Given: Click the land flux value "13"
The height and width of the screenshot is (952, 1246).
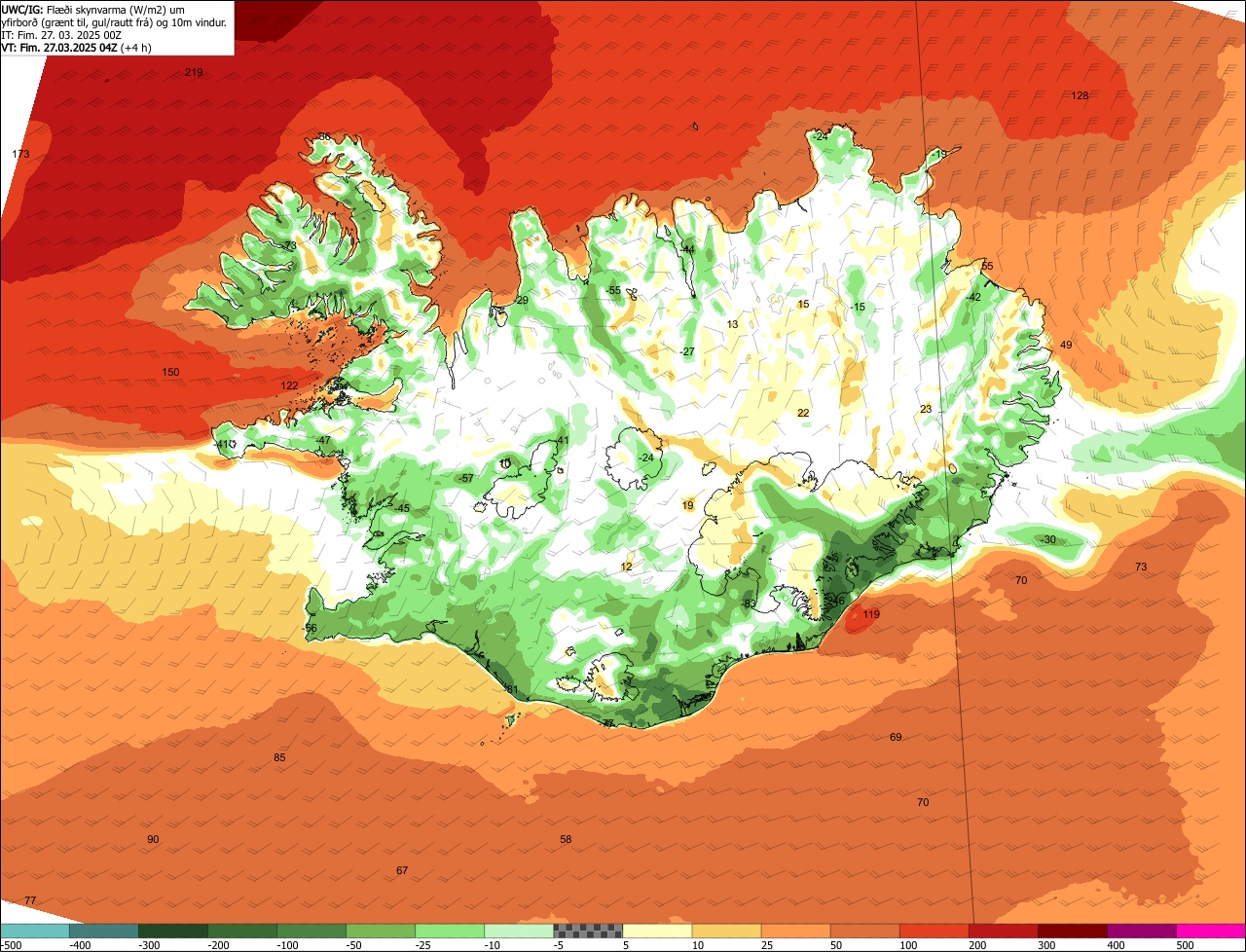Looking at the screenshot, I should (732, 324).
